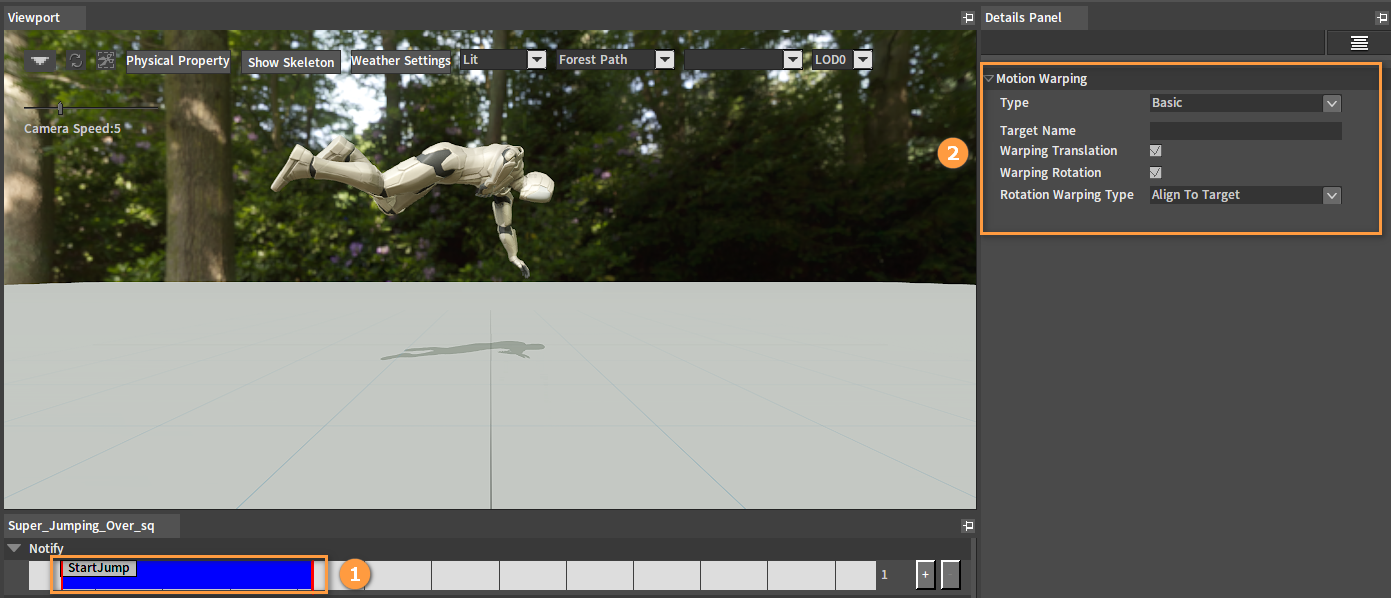Click the Target Name input field
This screenshot has height=598, width=1391.
[x=1245, y=131]
